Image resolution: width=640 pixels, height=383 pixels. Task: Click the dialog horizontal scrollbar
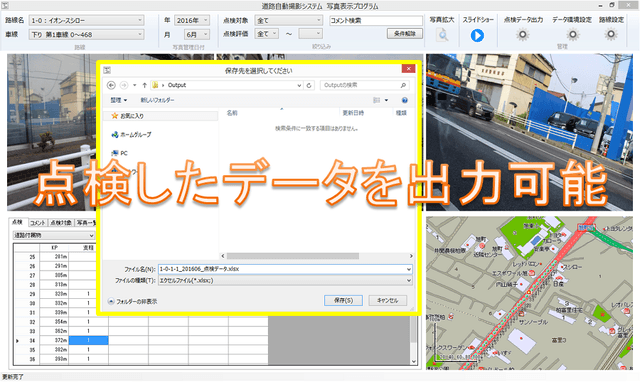(x=293, y=256)
